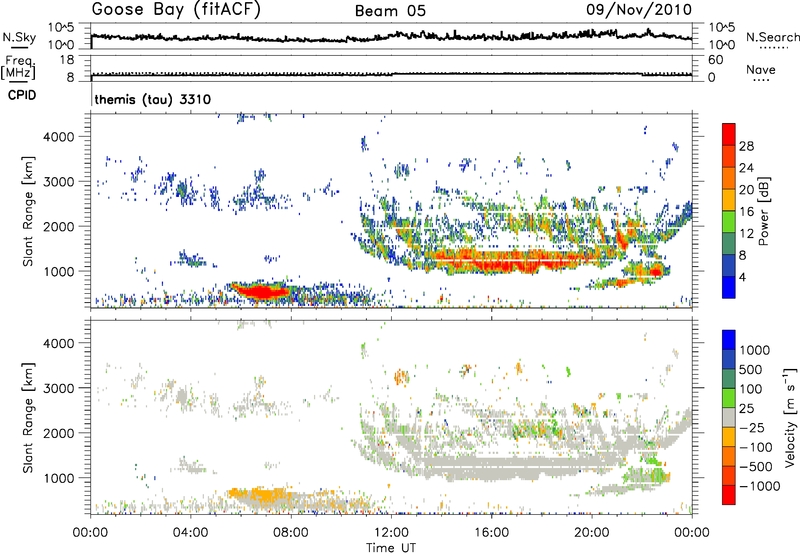
Task: Click the "CPID" row label
Action: 22,95
